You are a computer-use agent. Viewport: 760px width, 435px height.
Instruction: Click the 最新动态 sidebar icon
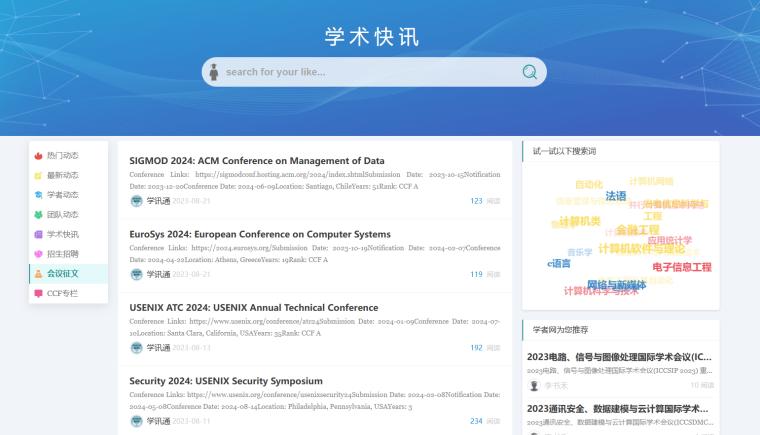pos(38,175)
